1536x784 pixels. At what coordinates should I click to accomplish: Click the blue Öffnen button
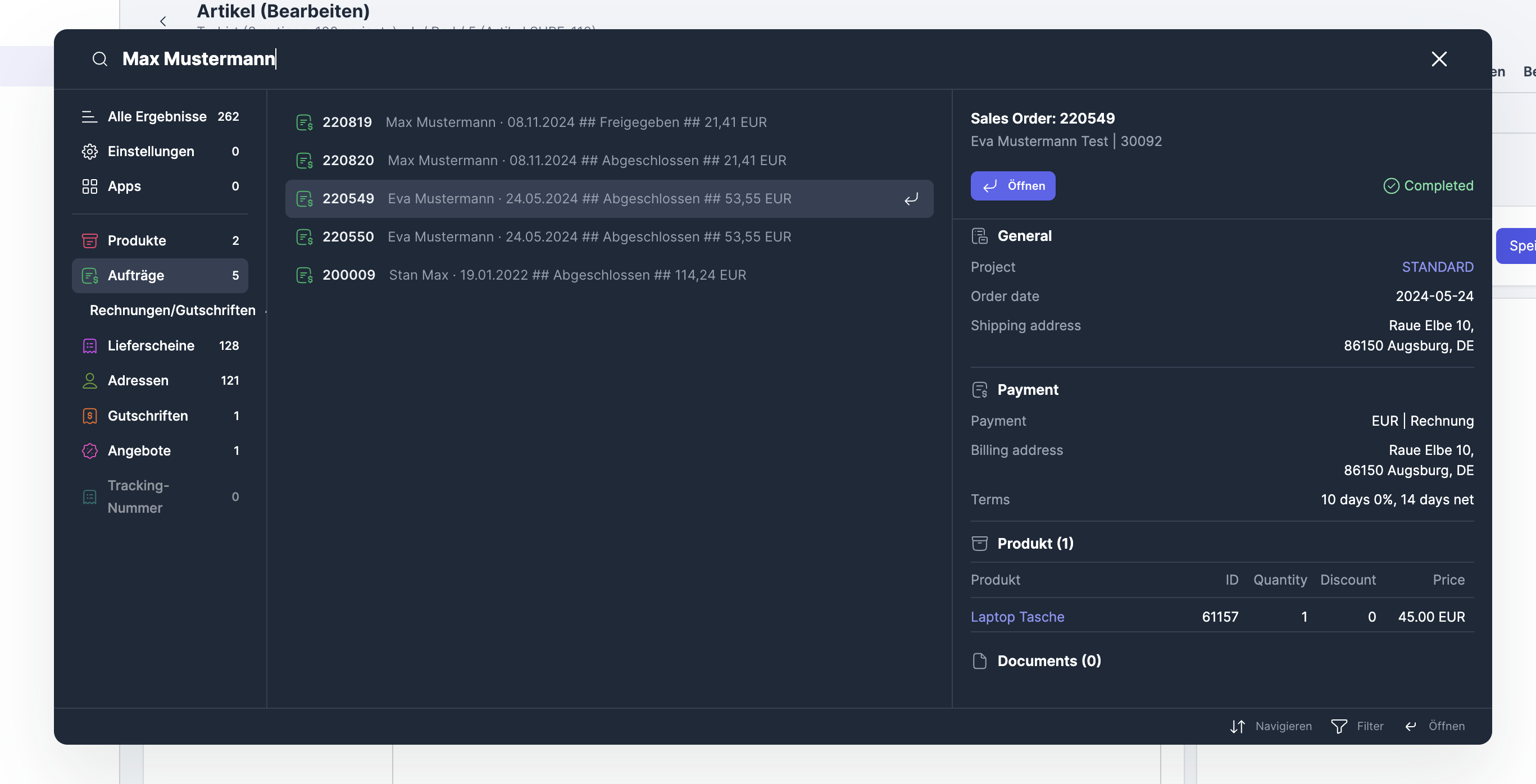click(x=1012, y=186)
